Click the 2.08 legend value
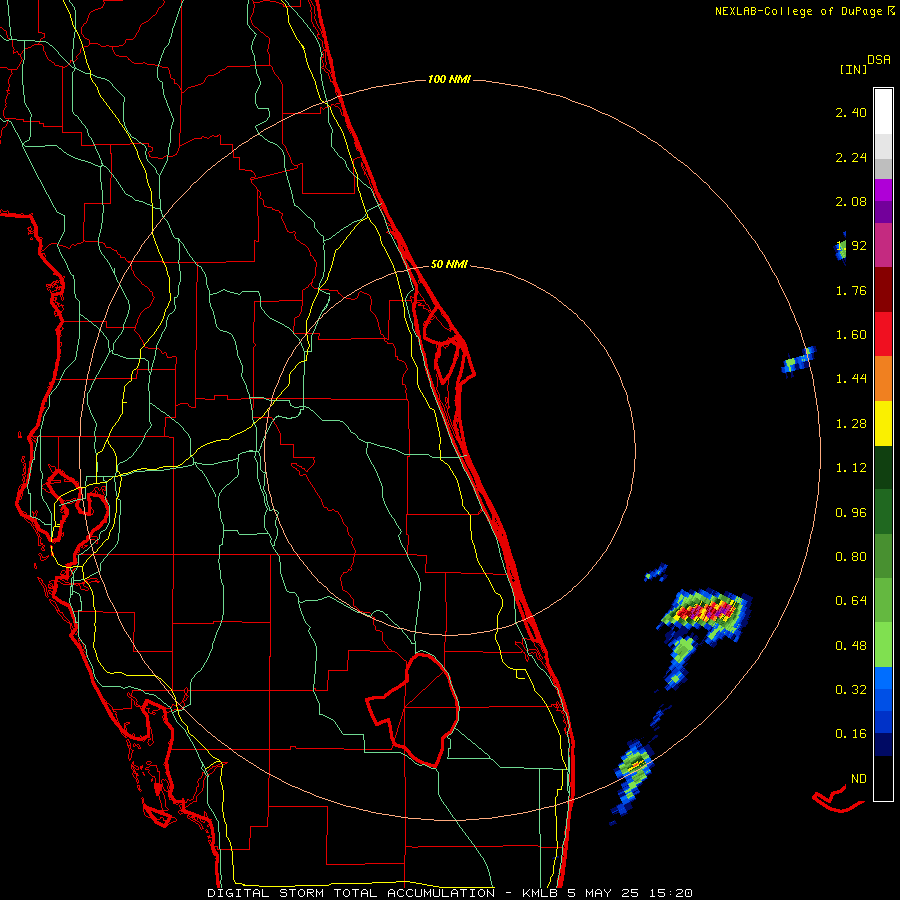This screenshot has height=900, width=900. point(851,201)
